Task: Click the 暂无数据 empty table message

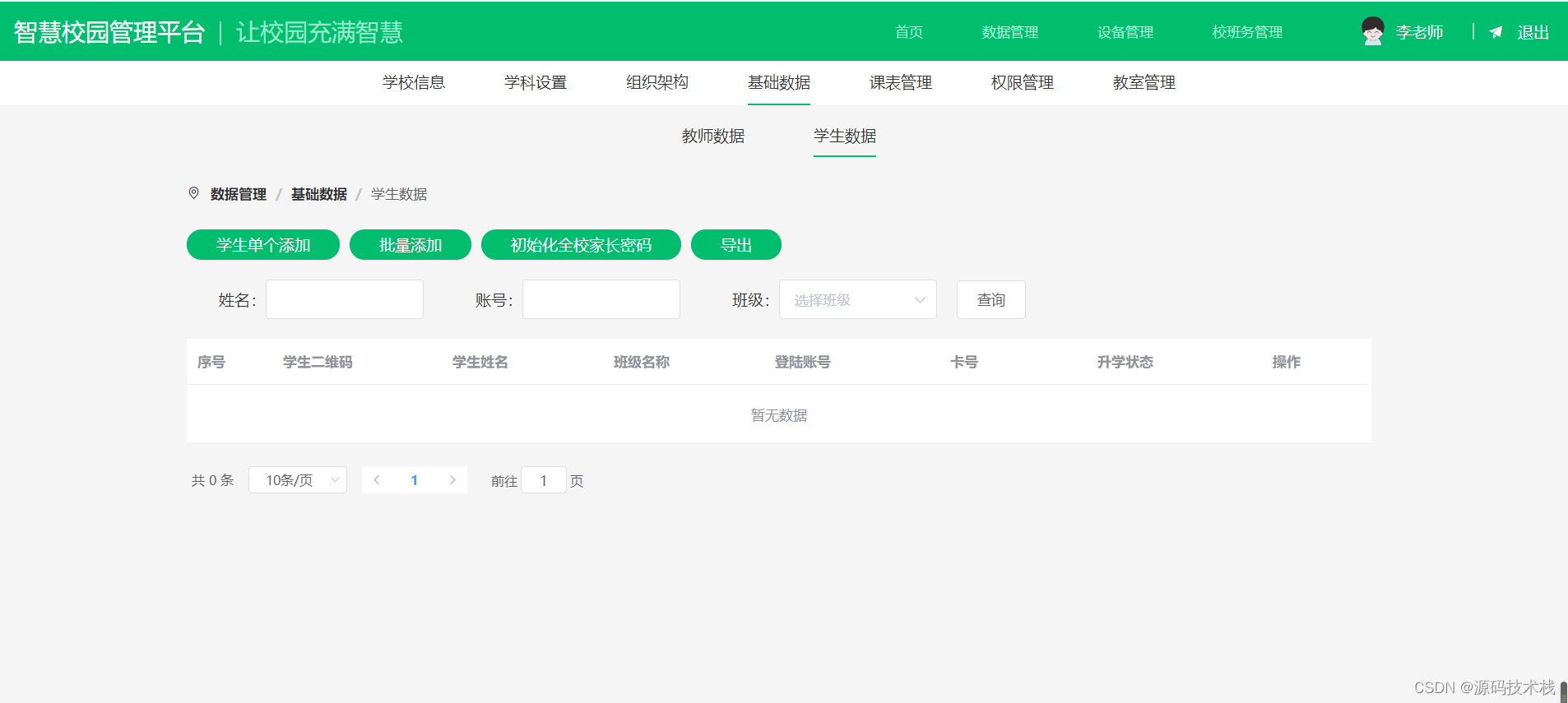Action: coord(779,415)
